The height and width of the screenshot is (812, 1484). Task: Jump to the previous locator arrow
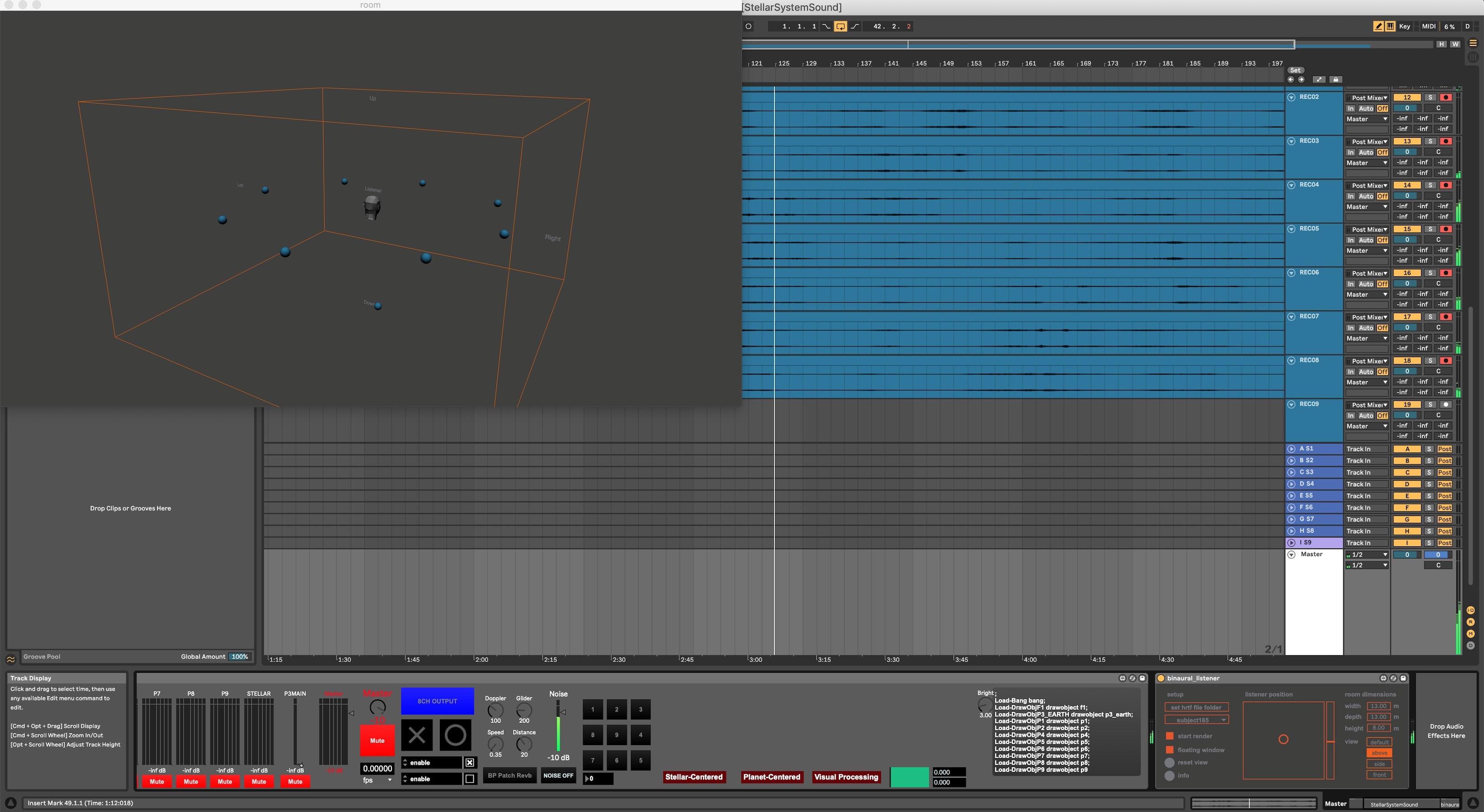[x=1291, y=80]
